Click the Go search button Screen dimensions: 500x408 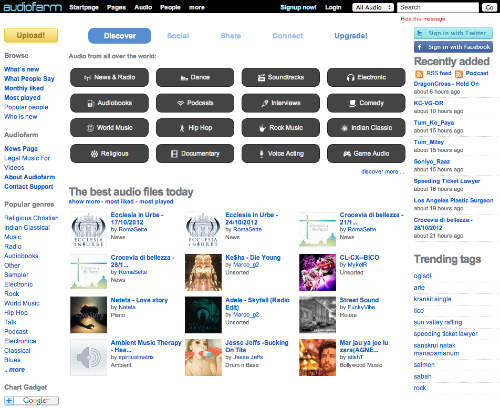click(489, 7)
